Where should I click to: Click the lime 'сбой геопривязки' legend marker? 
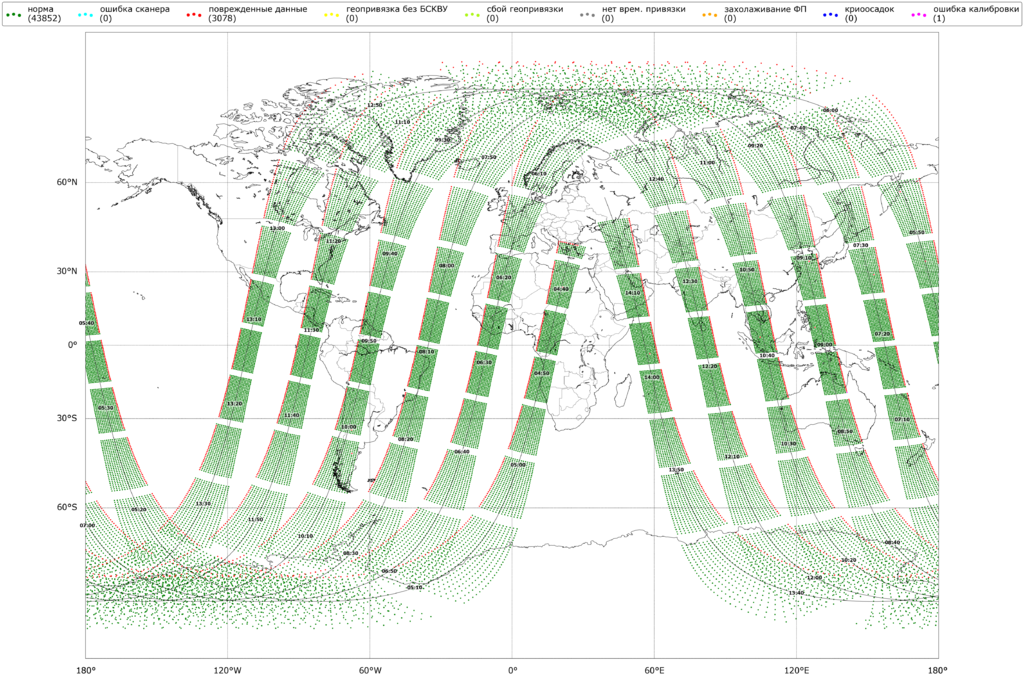tap(471, 14)
